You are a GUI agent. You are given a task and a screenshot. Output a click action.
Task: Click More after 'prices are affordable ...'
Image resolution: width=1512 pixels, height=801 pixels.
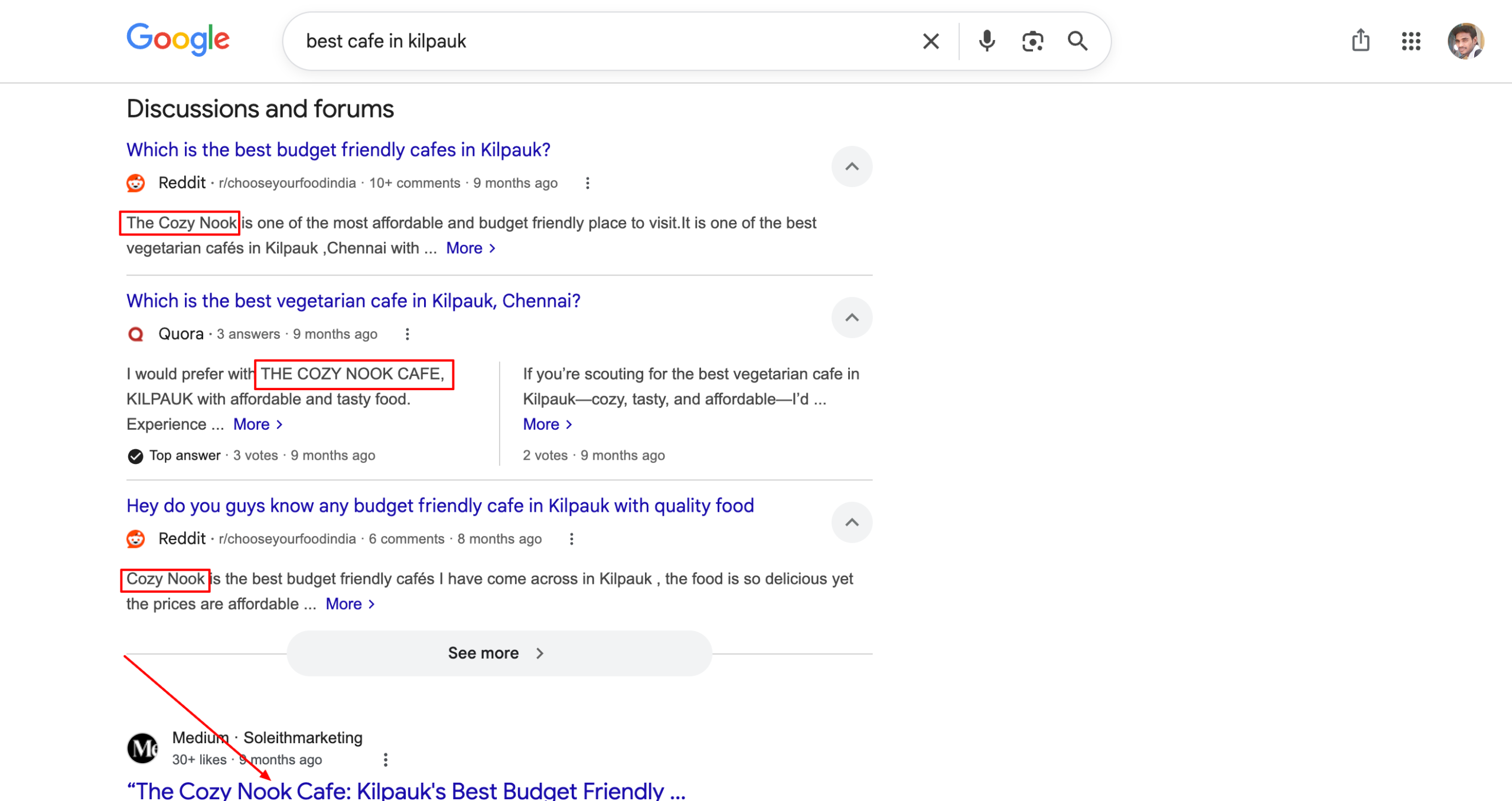350,604
